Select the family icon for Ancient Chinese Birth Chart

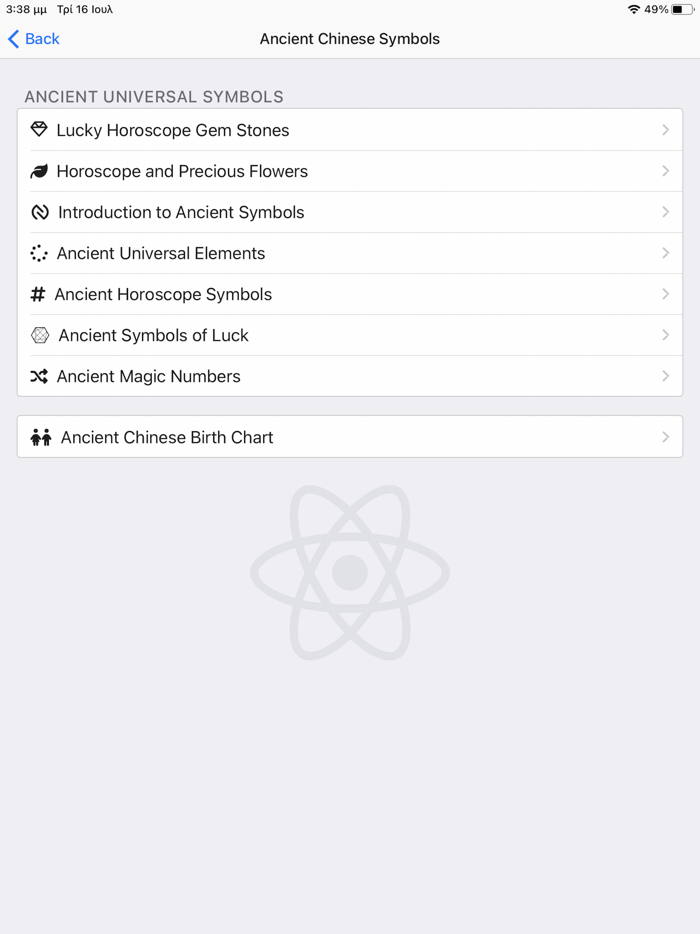42,437
